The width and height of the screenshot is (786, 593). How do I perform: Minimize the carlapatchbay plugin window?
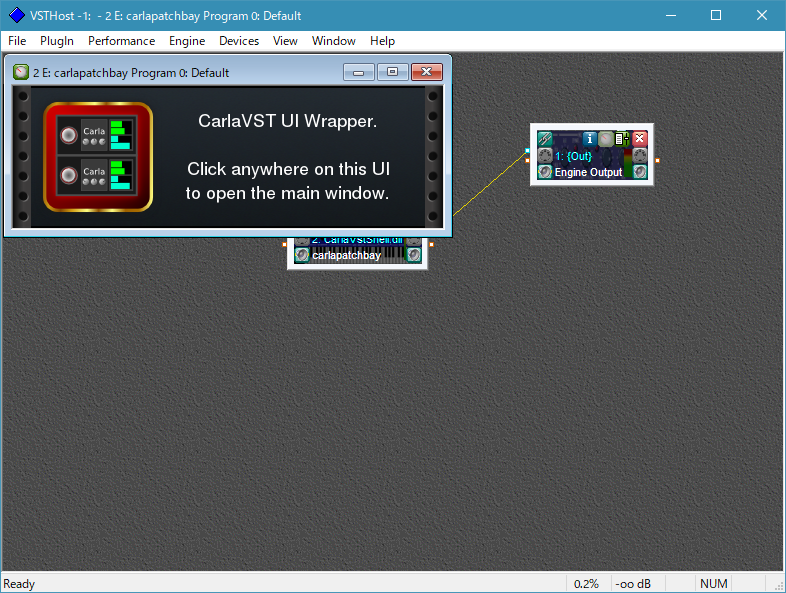[359, 73]
